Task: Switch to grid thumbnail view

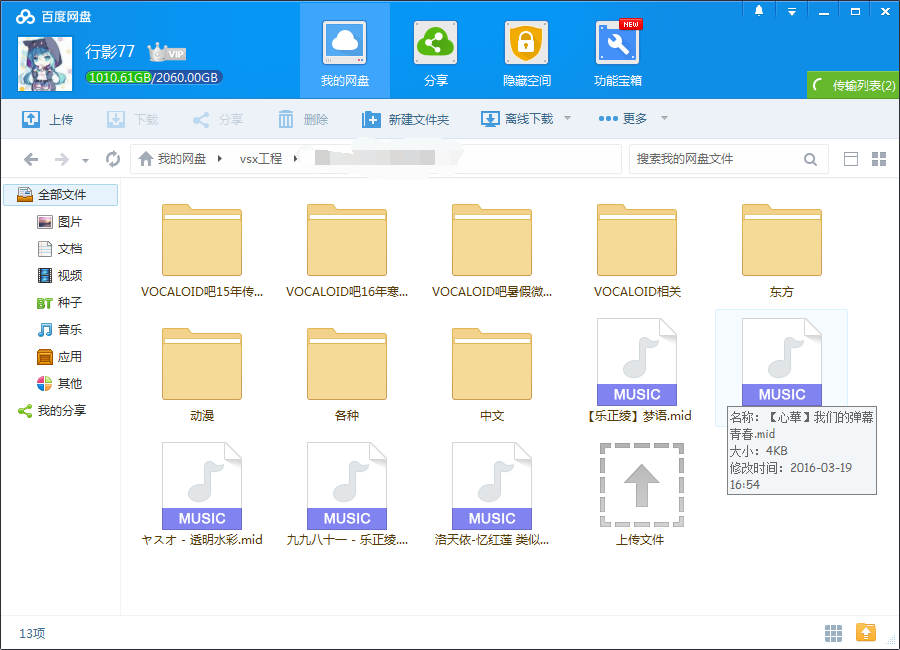Action: (x=879, y=159)
